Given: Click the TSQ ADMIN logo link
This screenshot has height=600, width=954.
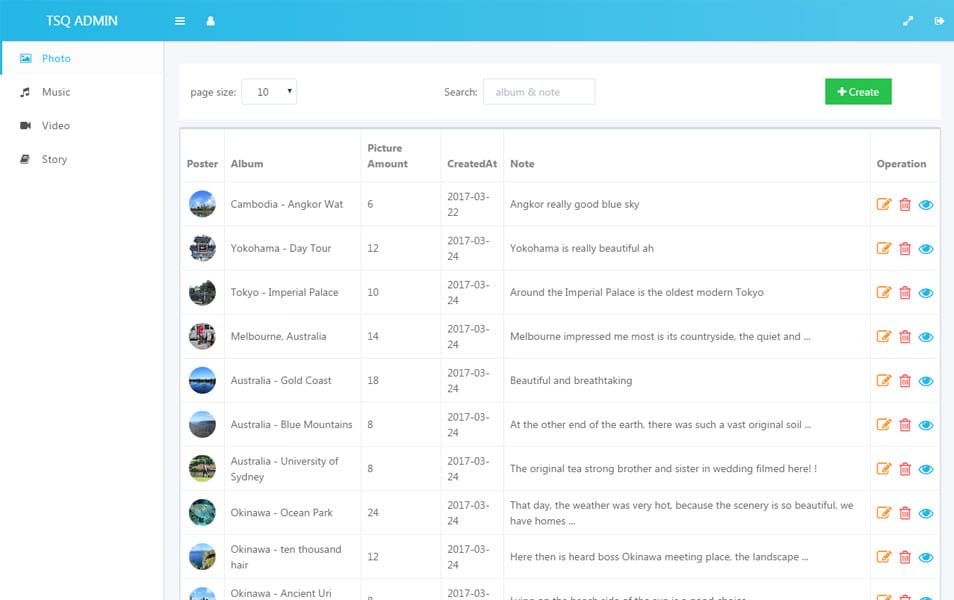Looking at the screenshot, I should [82, 21].
